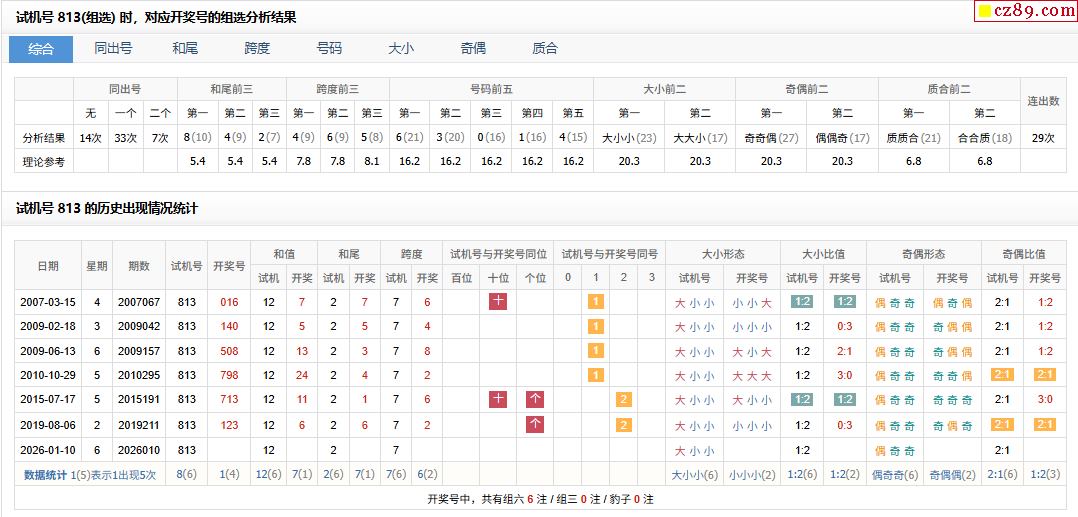Viewport: 1078px width, 517px height.
Task: Open the 质合 analysis tab
Action: (x=545, y=48)
